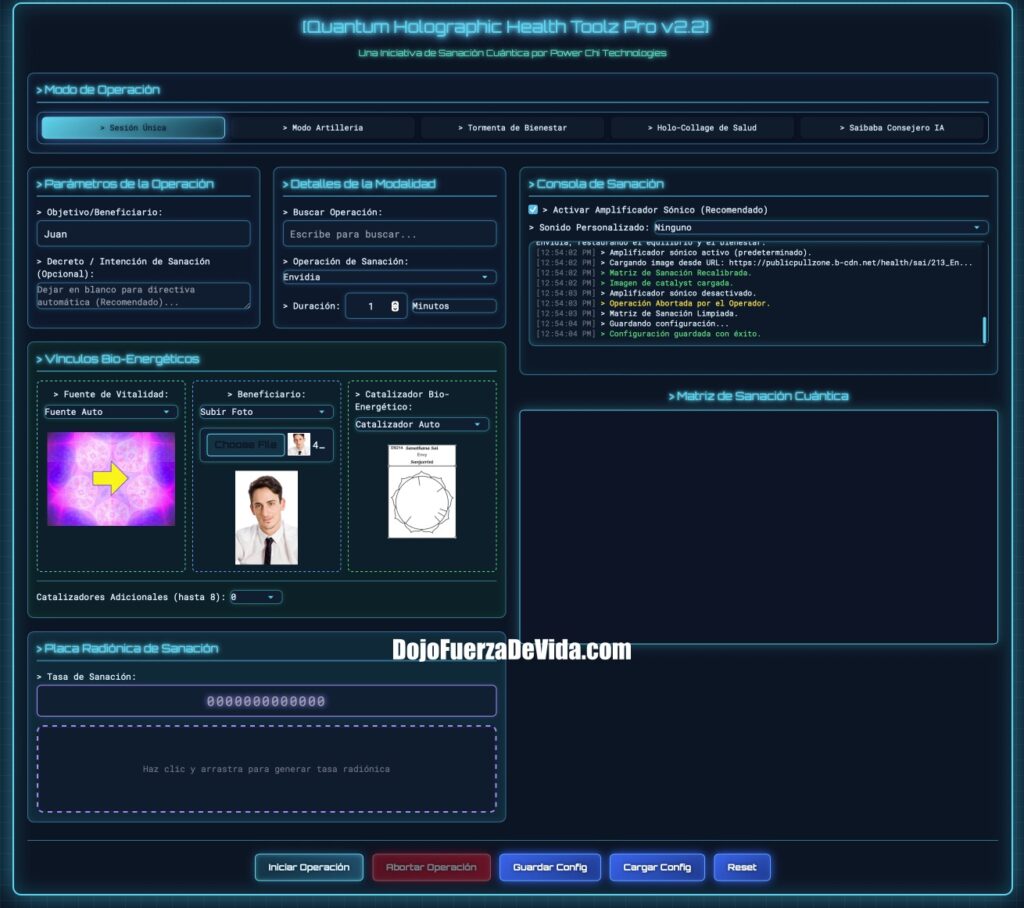Image resolution: width=1024 pixels, height=908 pixels.
Task: Click the Choose File upload button
Action: click(246, 445)
